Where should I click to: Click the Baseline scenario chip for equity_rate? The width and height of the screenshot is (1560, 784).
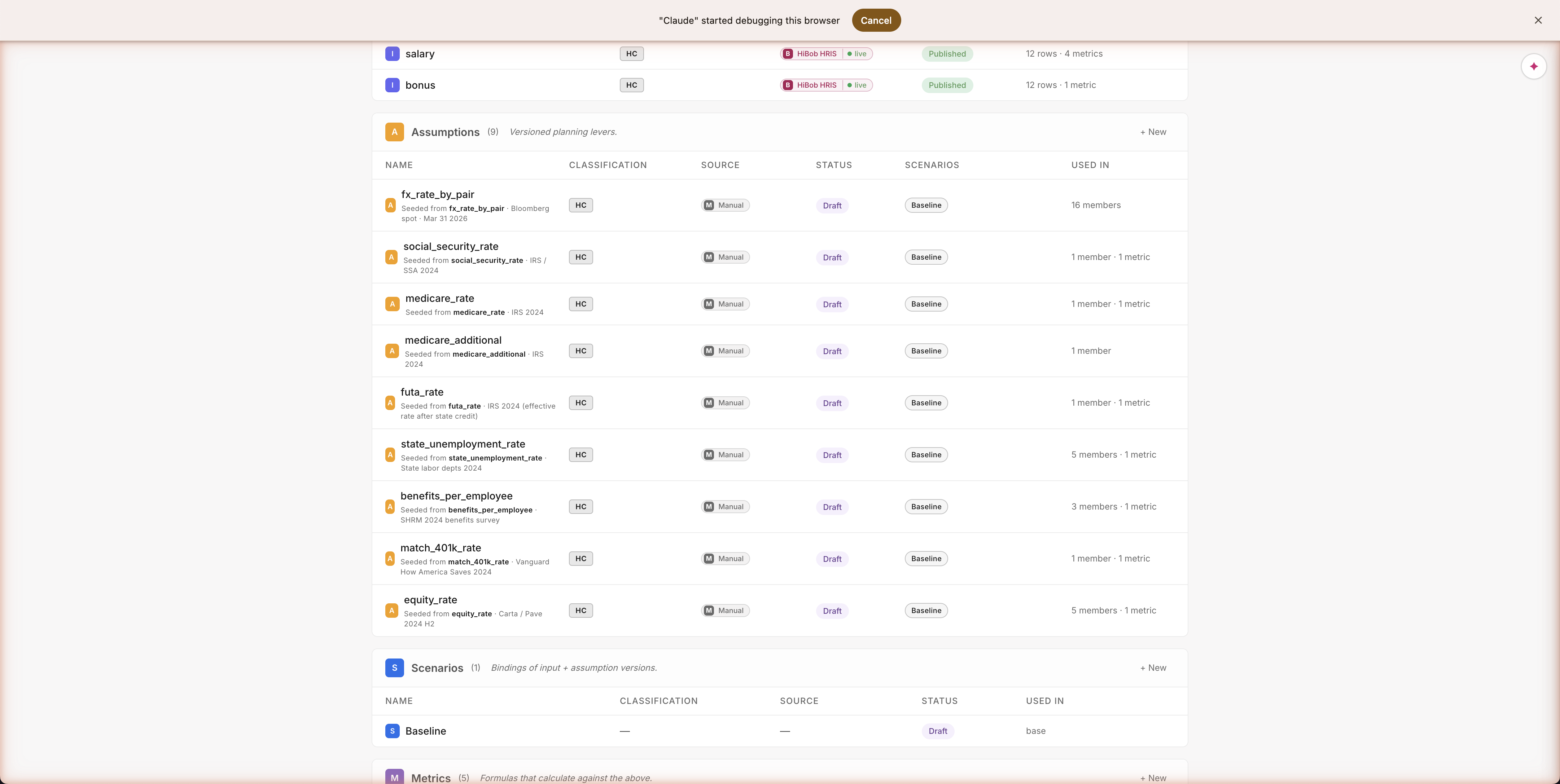926,610
